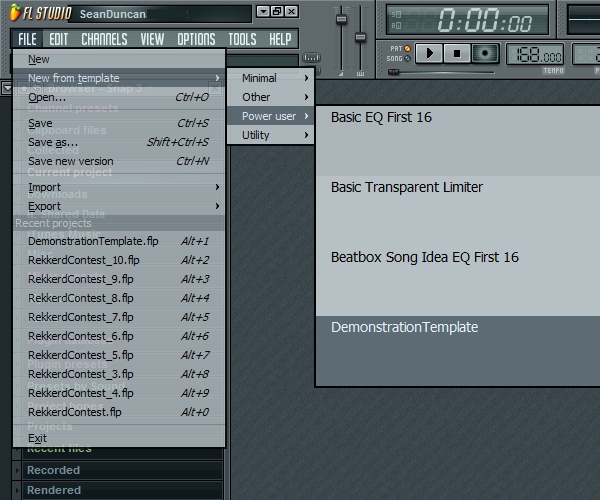
Task: Open recent project RekkerdContest_5.flp
Action: (119, 355)
